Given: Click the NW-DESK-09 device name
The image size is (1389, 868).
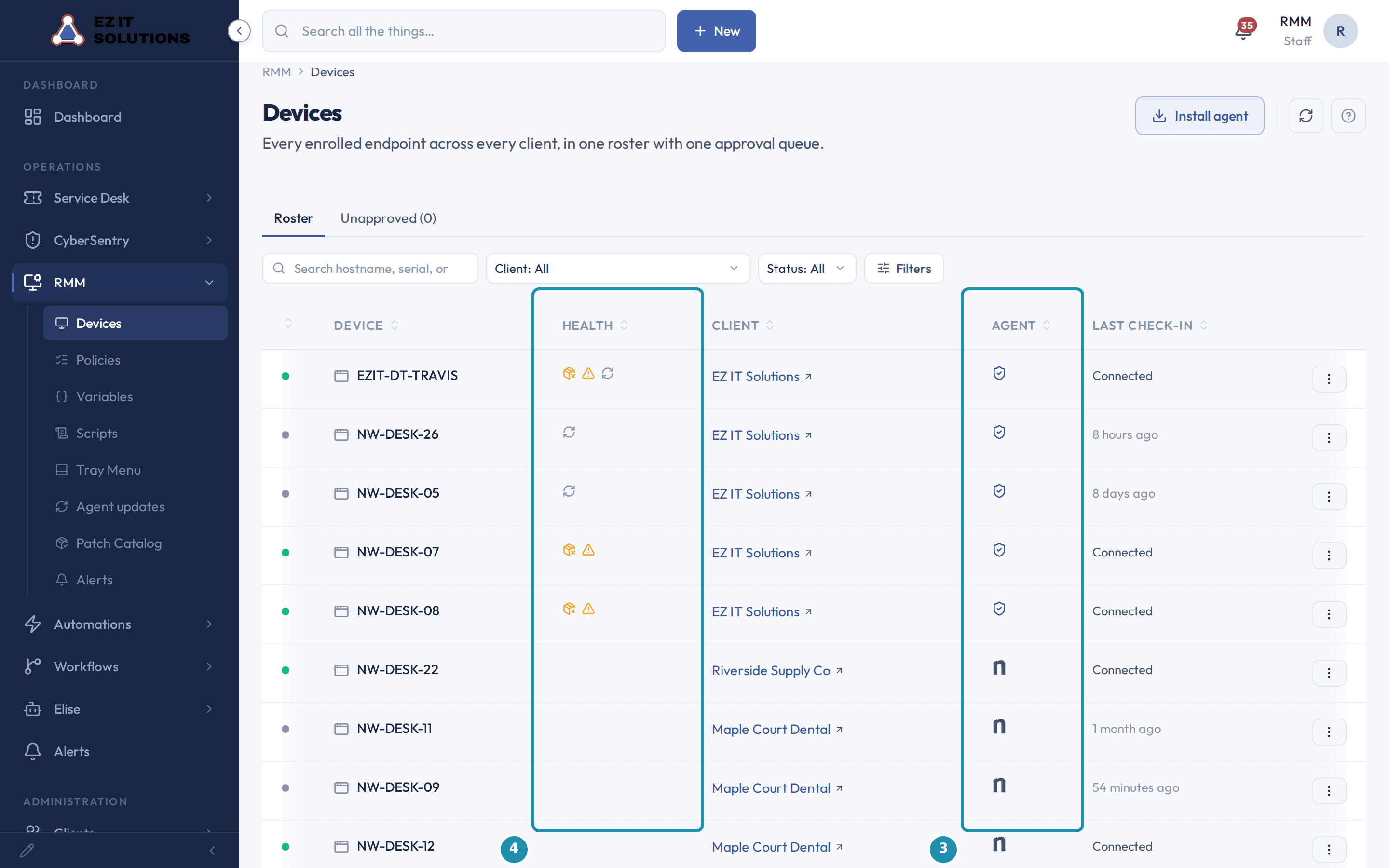Looking at the screenshot, I should click(x=398, y=787).
